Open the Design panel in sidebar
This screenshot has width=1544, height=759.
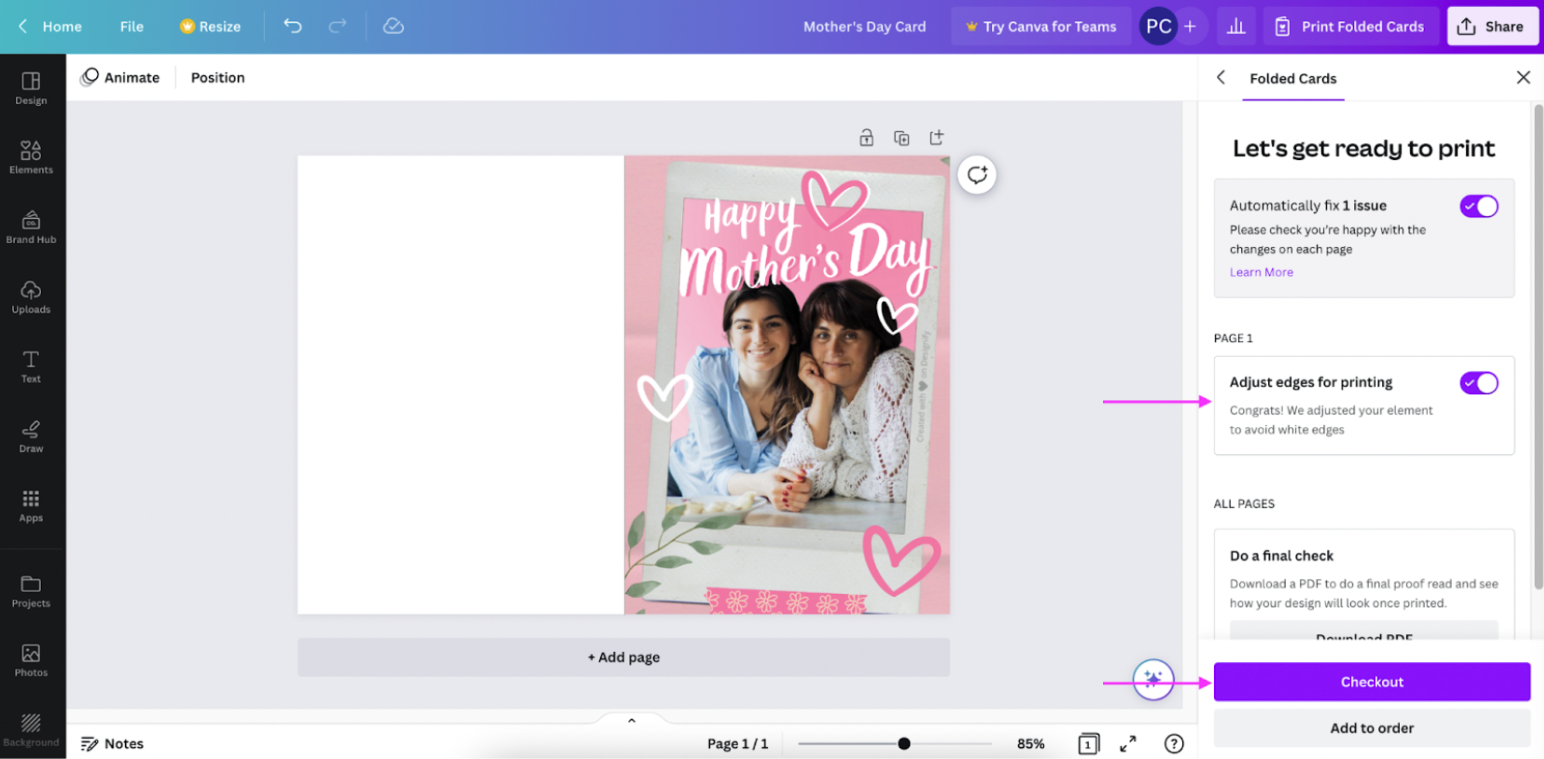tap(31, 88)
